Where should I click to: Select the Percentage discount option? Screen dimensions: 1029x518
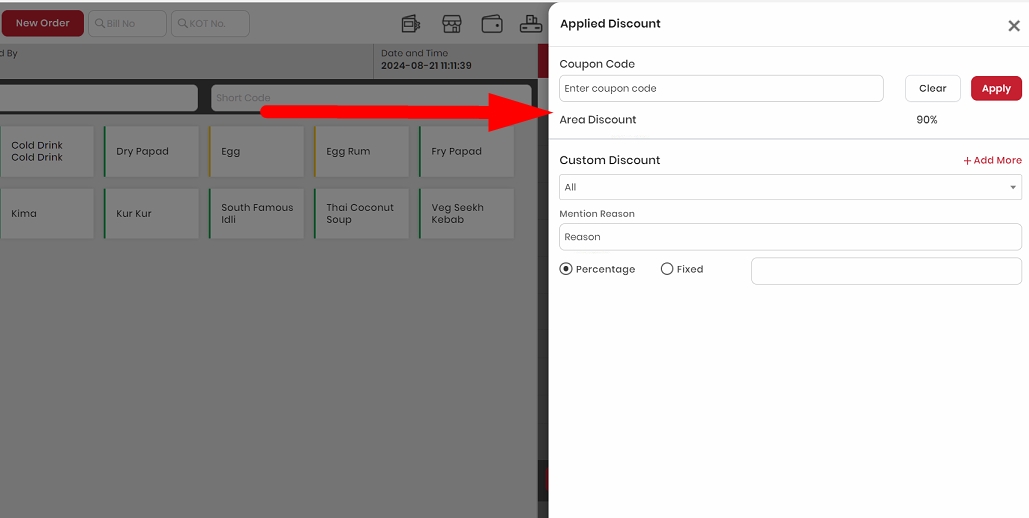[566, 269]
